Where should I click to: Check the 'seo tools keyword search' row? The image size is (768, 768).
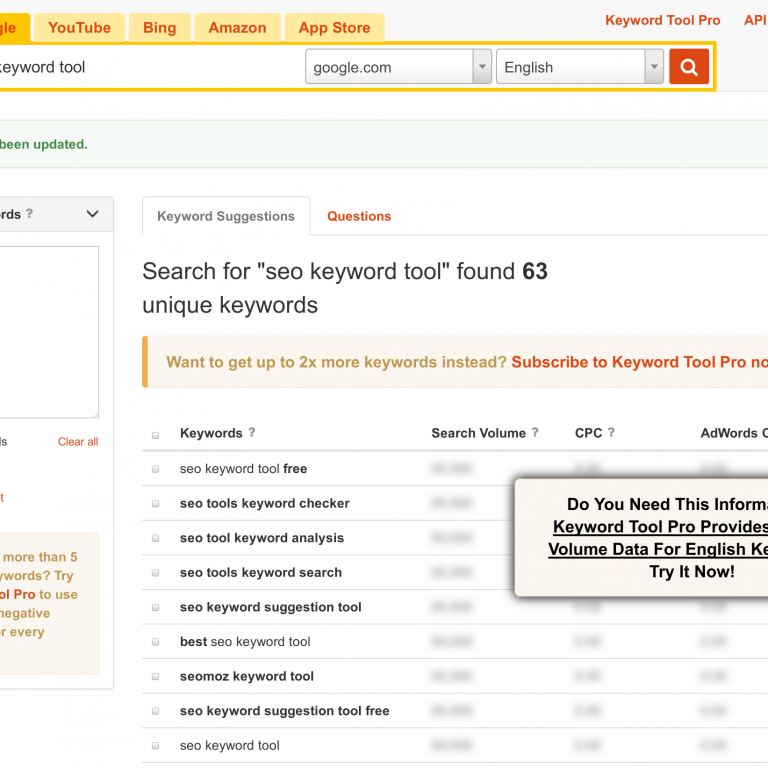(155, 573)
